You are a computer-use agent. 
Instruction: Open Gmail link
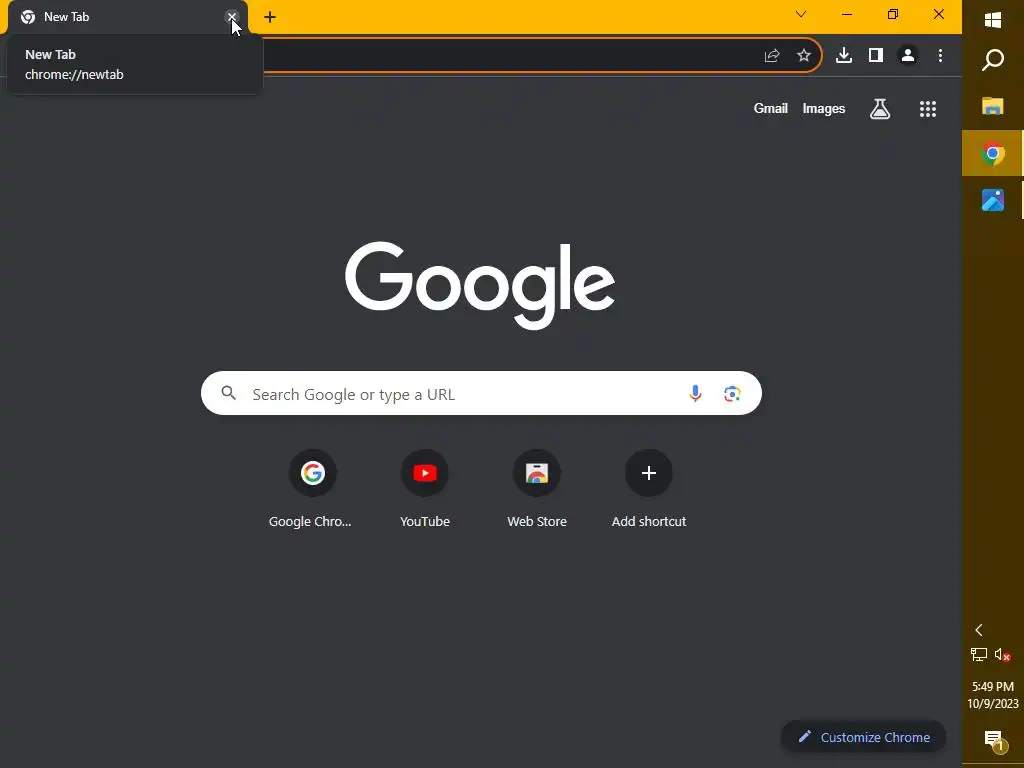tap(771, 108)
